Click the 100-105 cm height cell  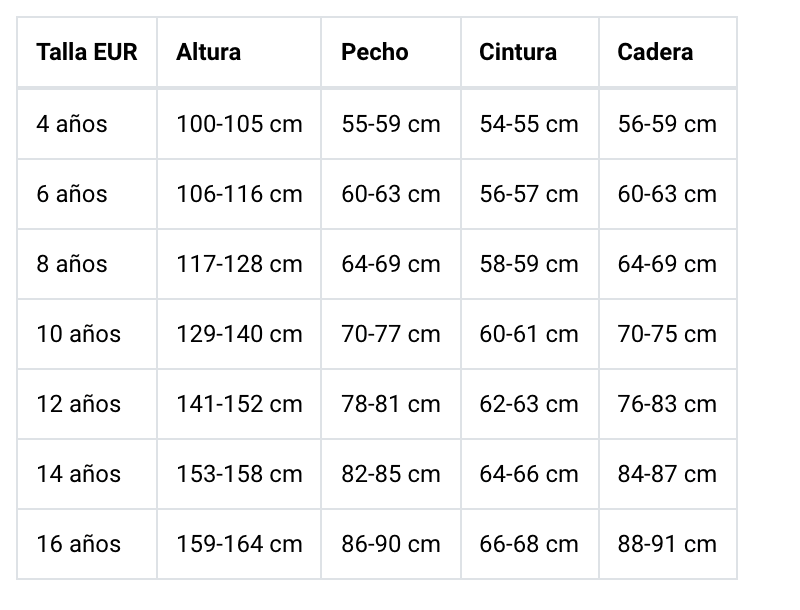239,124
